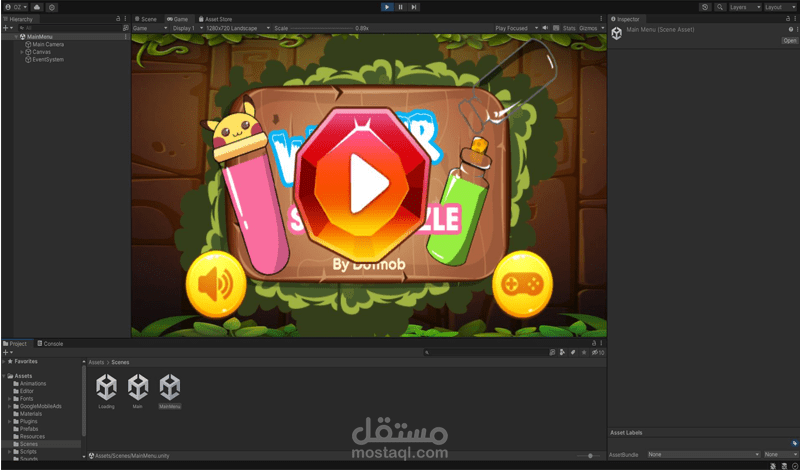This screenshot has height=470, width=800.
Task: Open the Inspector help question-mark icon
Action: coord(791,30)
